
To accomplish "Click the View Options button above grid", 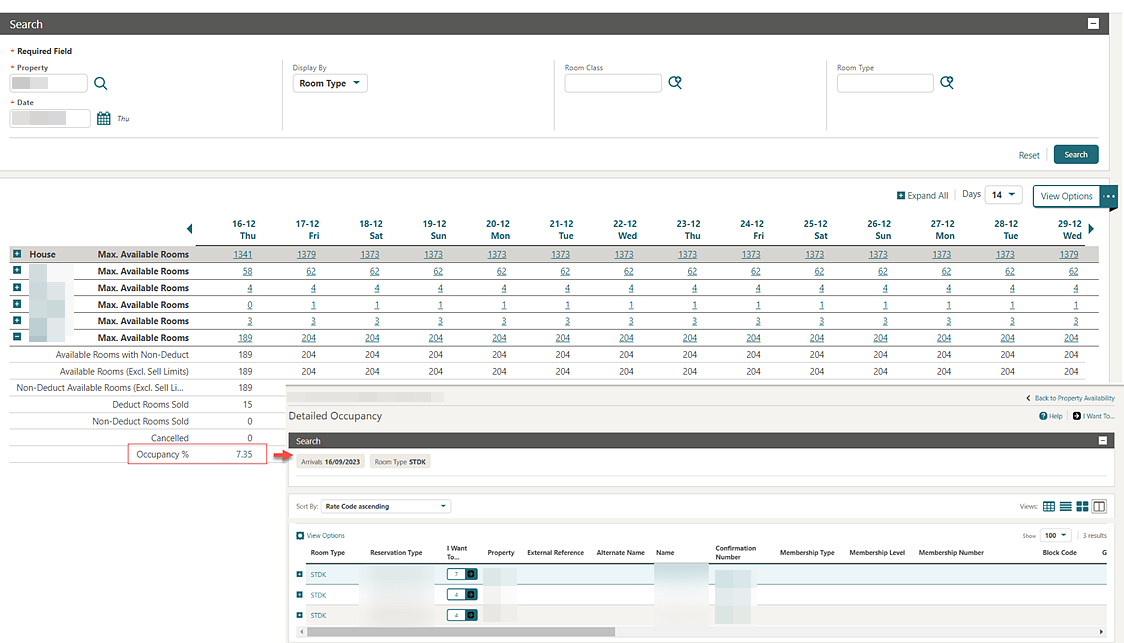I will tap(1066, 196).
